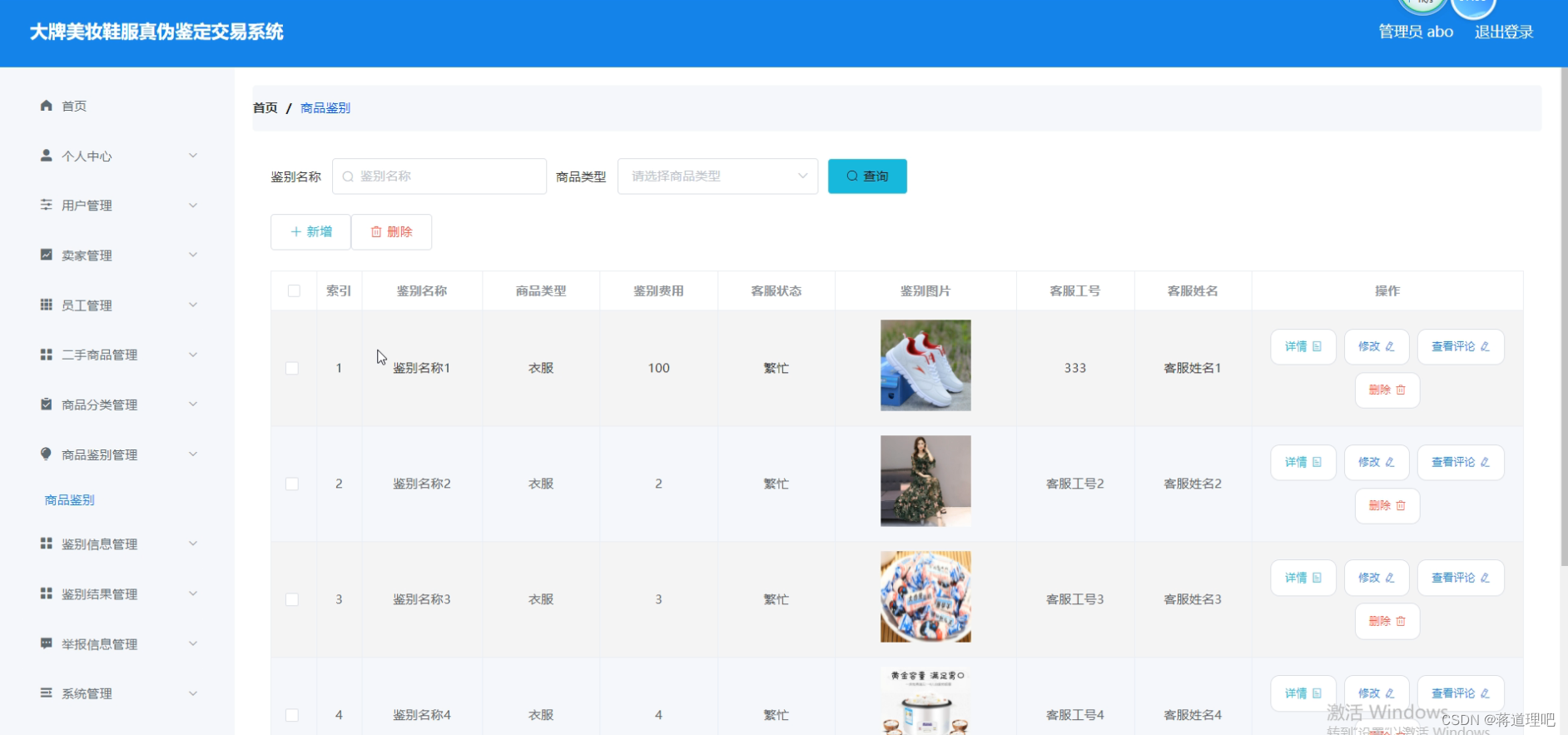Click the plus icon on 新增 button
Image resolution: width=1568 pixels, height=735 pixels.
tap(295, 232)
